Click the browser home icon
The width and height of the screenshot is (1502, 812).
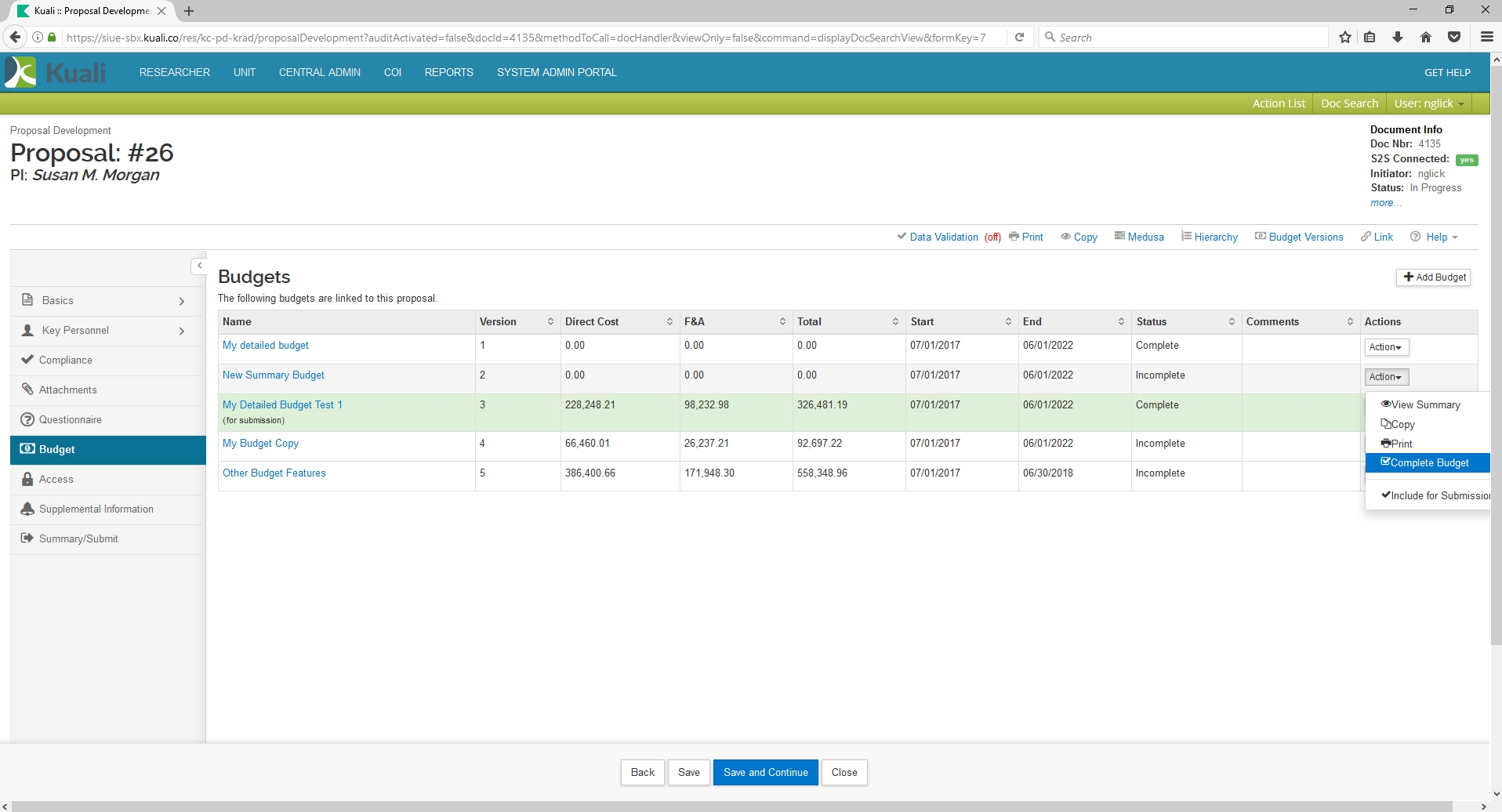point(1426,38)
